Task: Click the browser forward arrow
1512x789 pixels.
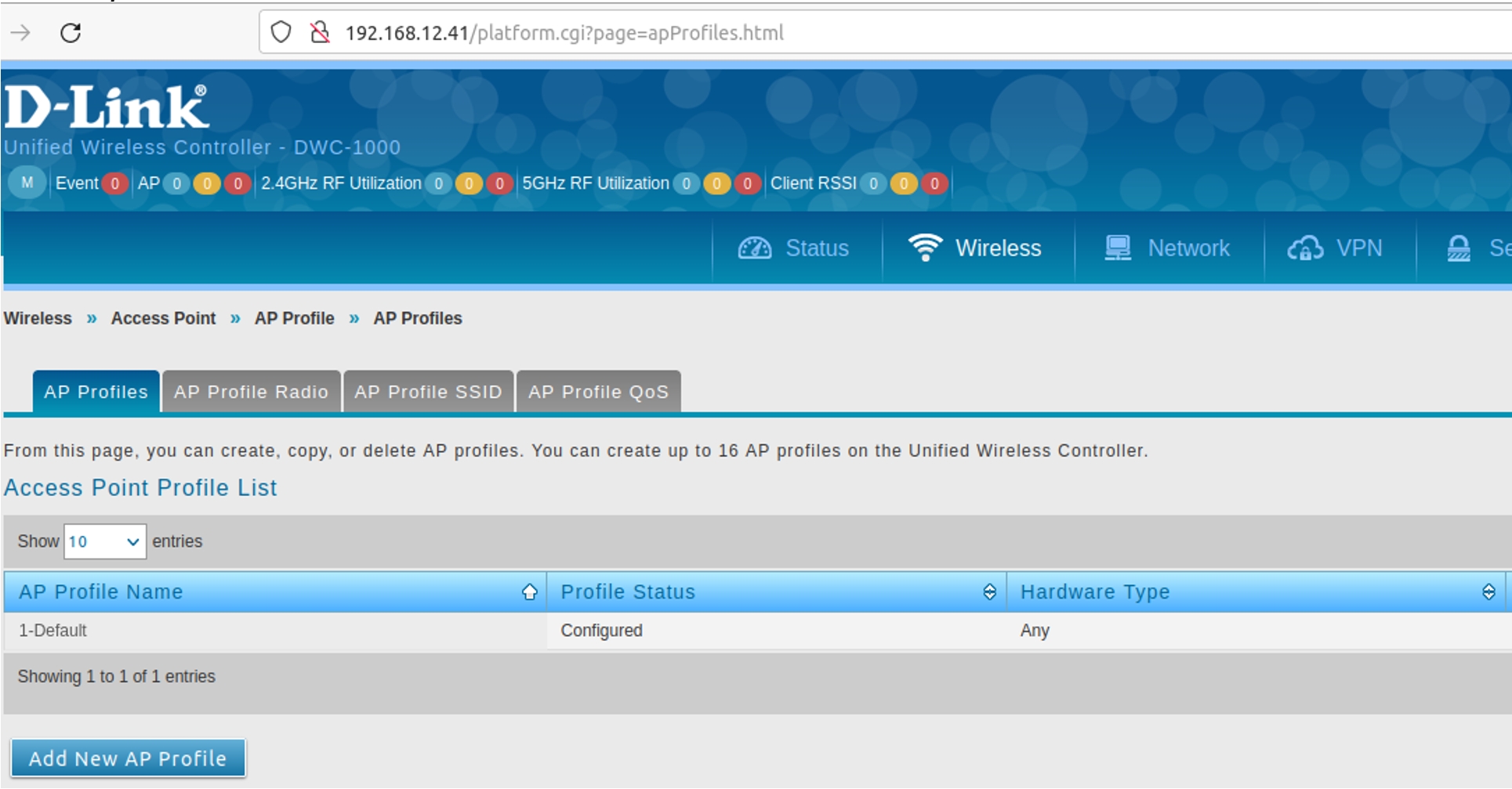Action: (x=20, y=33)
